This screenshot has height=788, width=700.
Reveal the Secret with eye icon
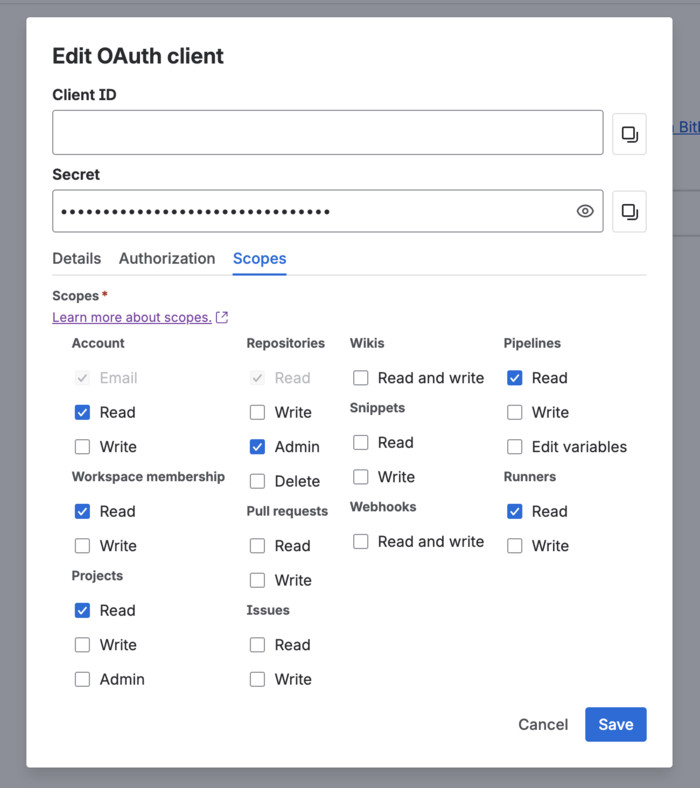click(x=585, y=211)
